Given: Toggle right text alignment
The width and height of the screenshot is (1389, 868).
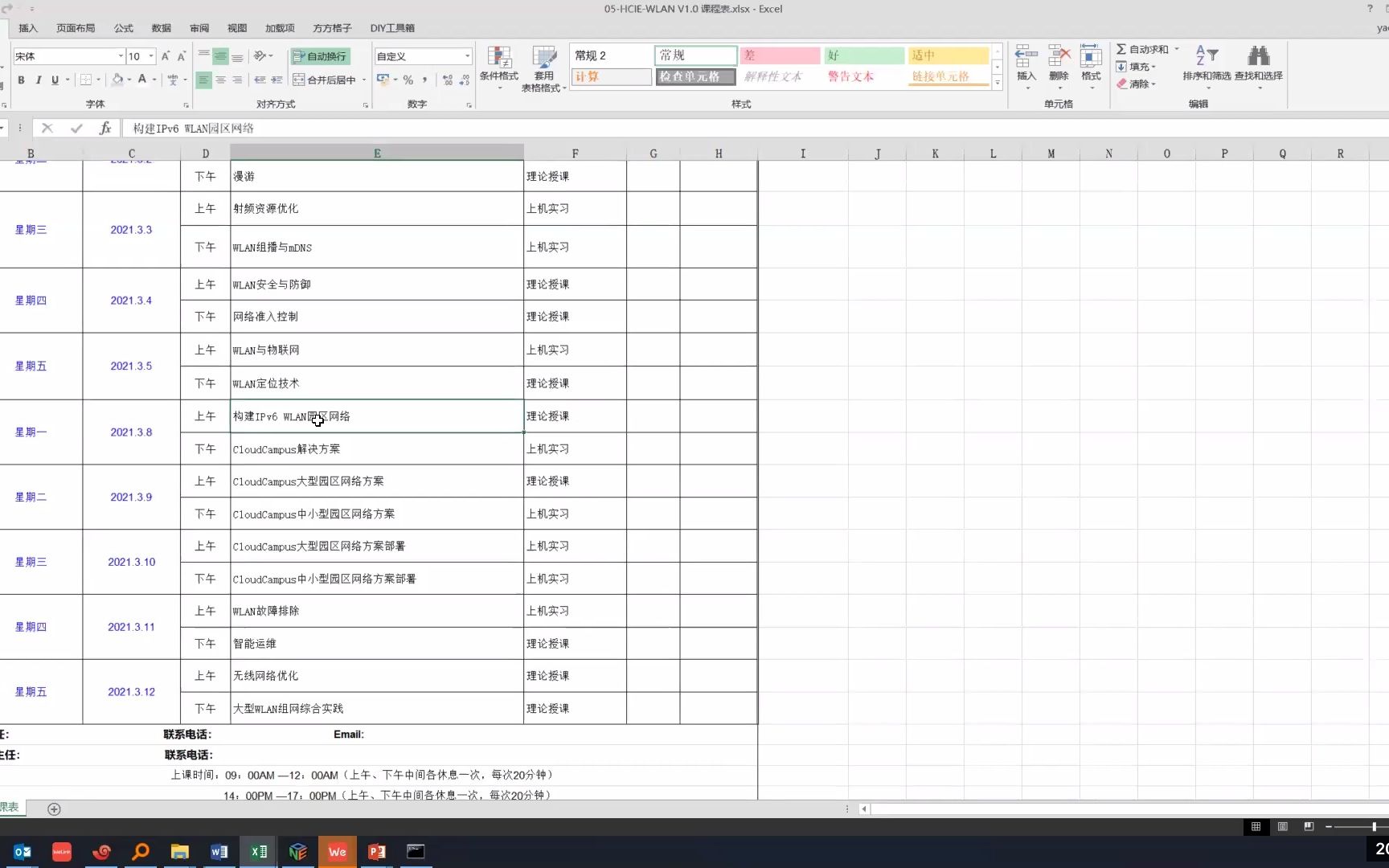Looking at the screenshot, I should tap(237, 80).
